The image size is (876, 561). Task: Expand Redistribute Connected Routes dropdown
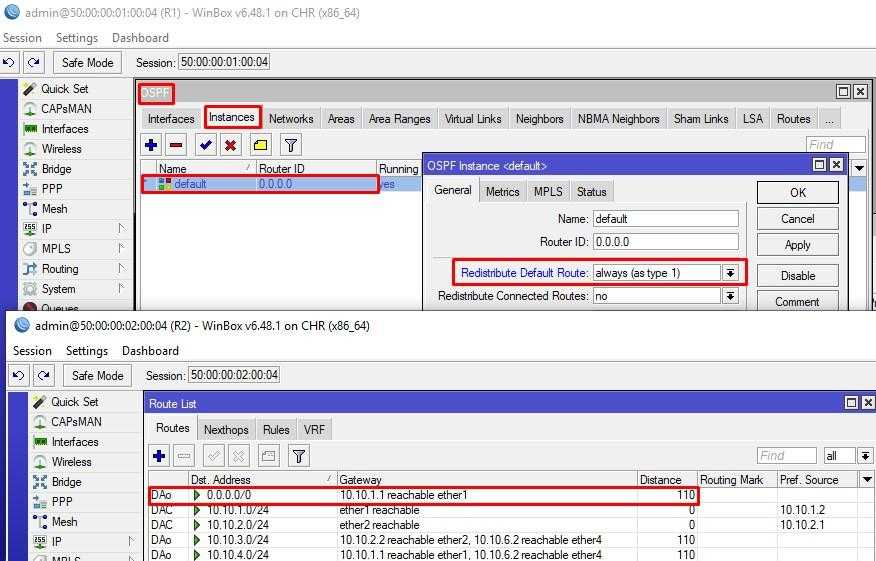point(730,296)
